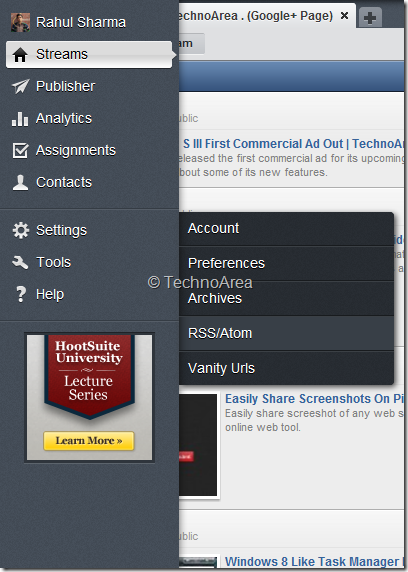Image resolution: width=408 pixels, height=572 pixels.
Task: Add a new tab with plus button
Action: click(x=370, y=18)
